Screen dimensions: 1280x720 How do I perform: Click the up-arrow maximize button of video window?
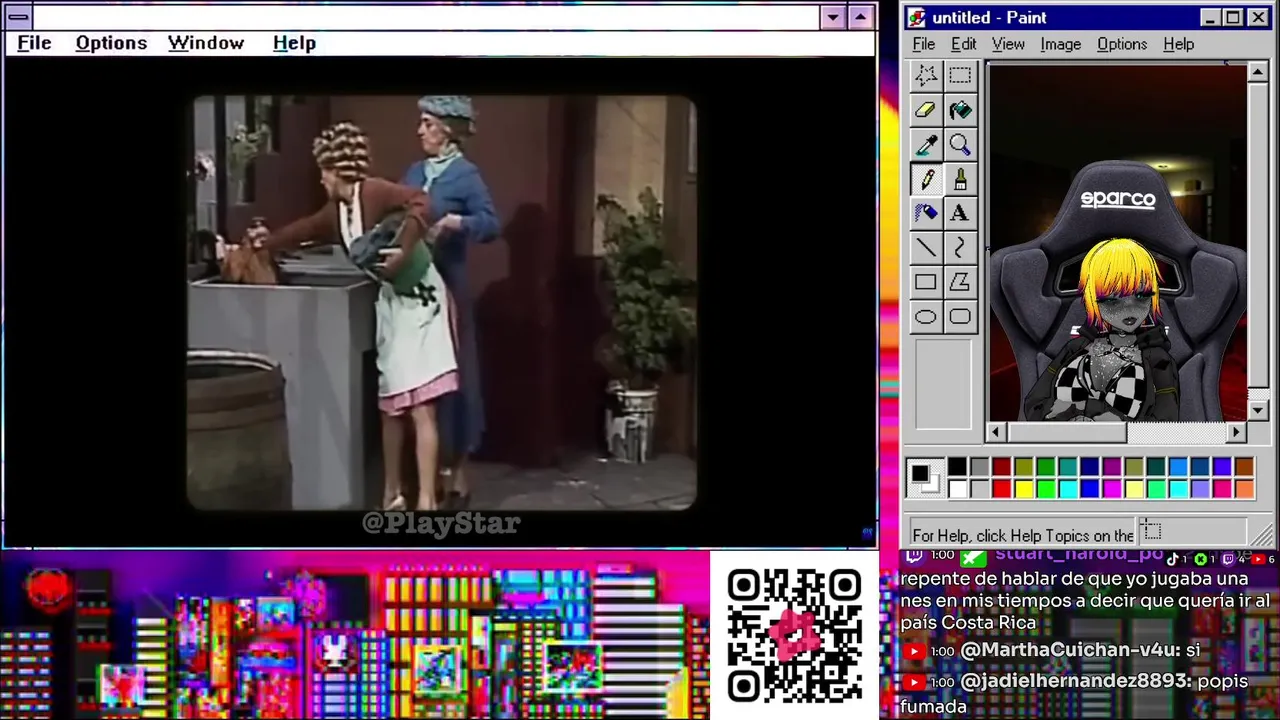(x=861, y=17)
